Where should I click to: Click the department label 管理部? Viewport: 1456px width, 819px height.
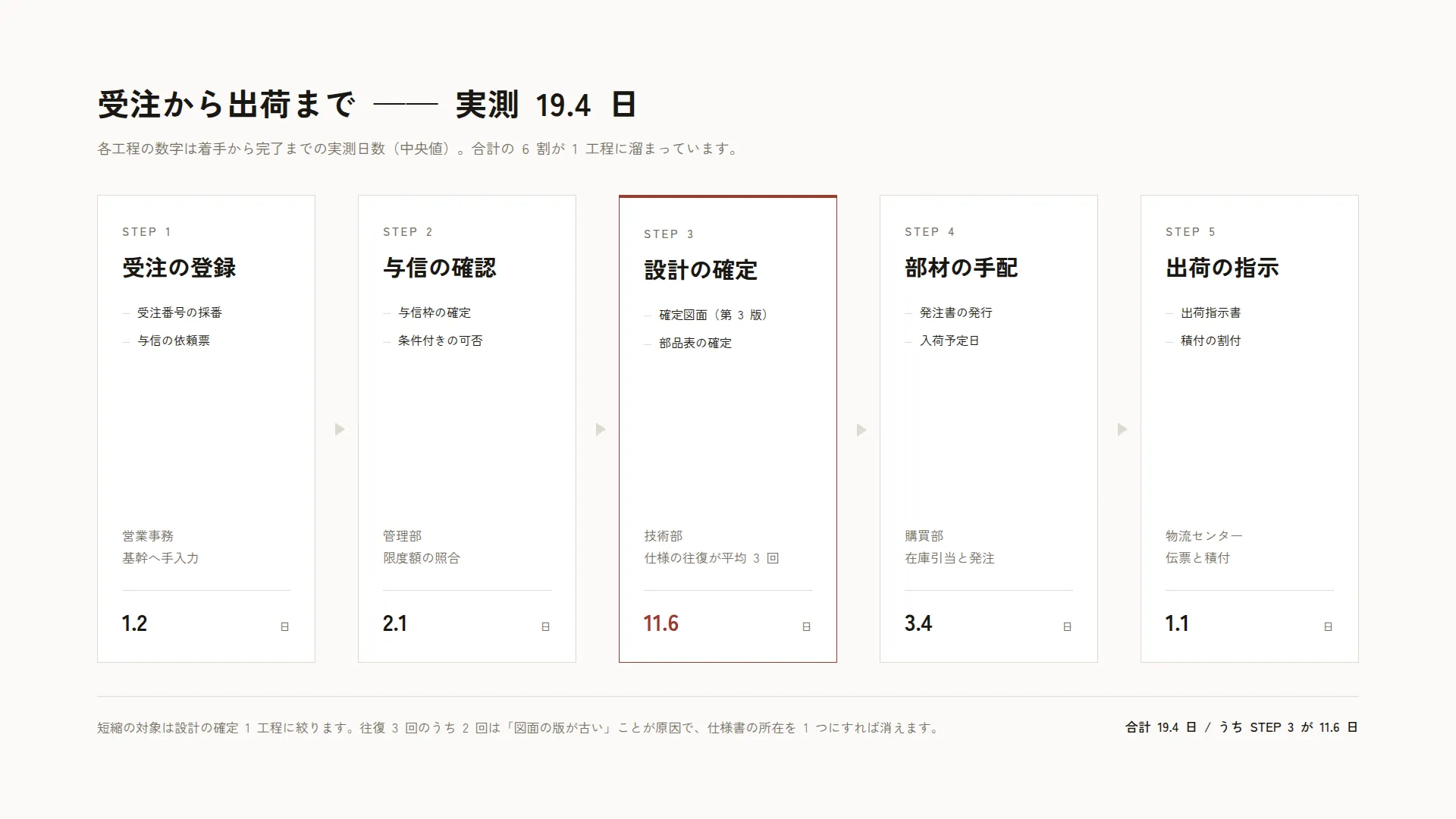[403, 536]
